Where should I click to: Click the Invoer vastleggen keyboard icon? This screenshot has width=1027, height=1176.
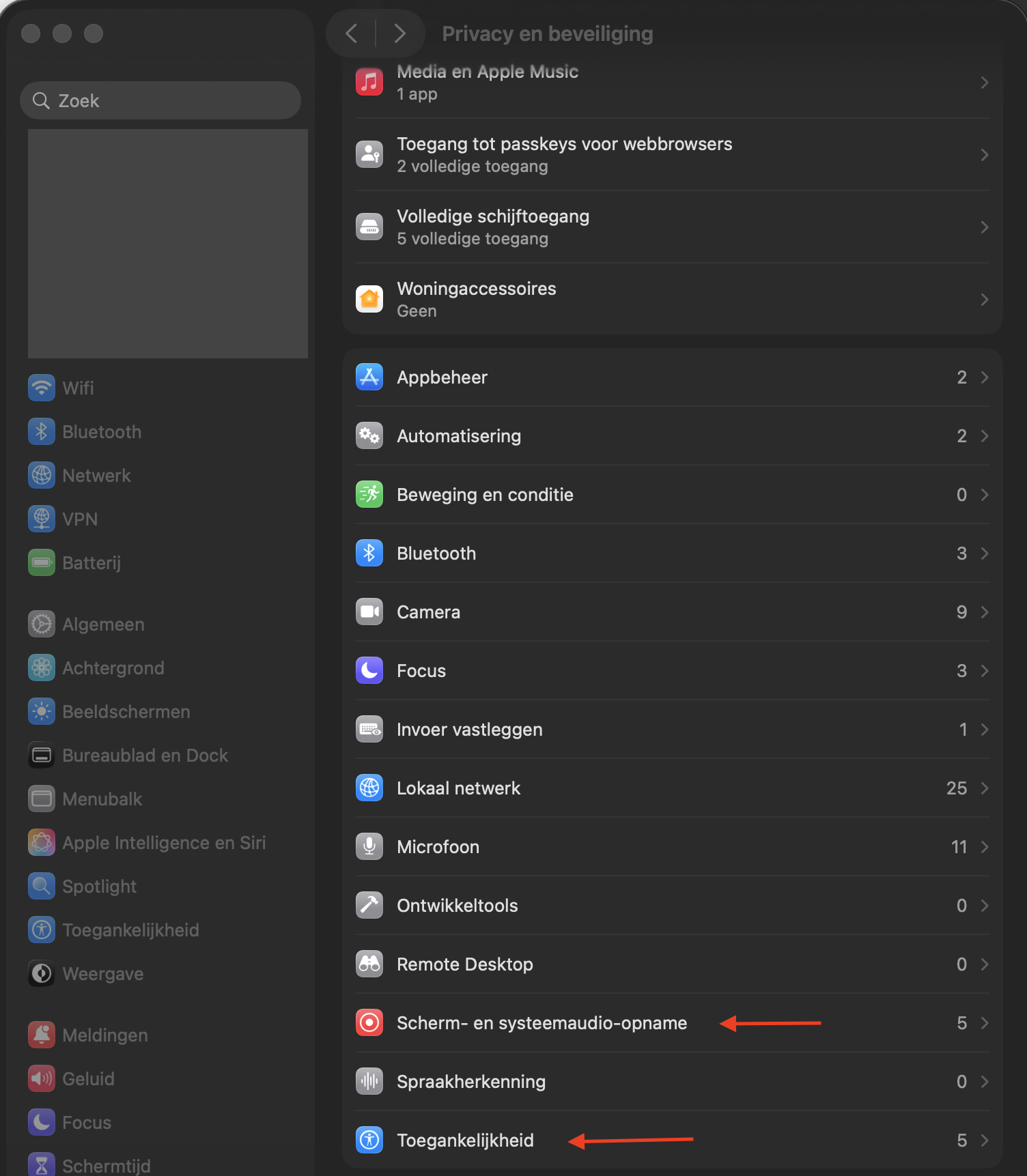(369, 729)
